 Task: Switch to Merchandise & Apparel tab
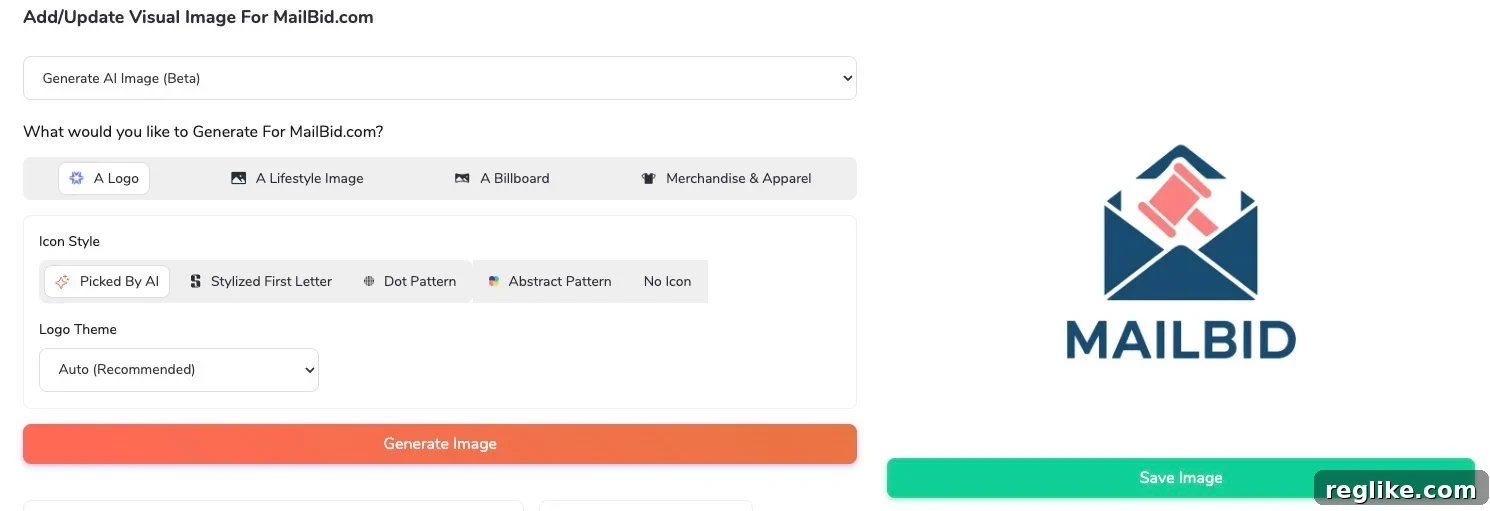[726, 178]
